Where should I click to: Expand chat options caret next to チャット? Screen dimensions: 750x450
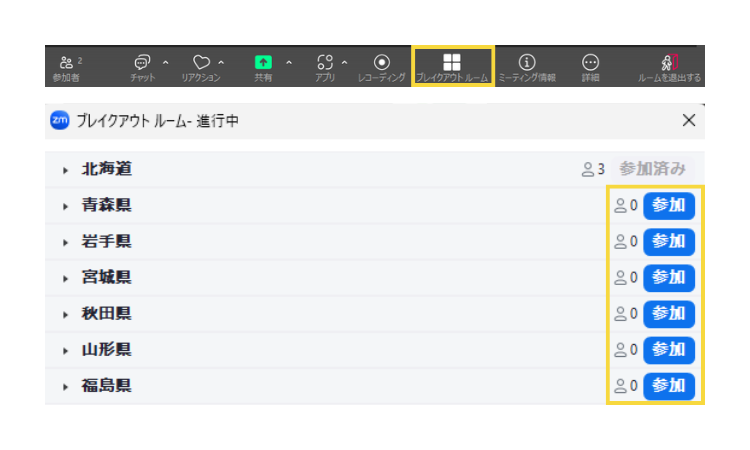166,62
